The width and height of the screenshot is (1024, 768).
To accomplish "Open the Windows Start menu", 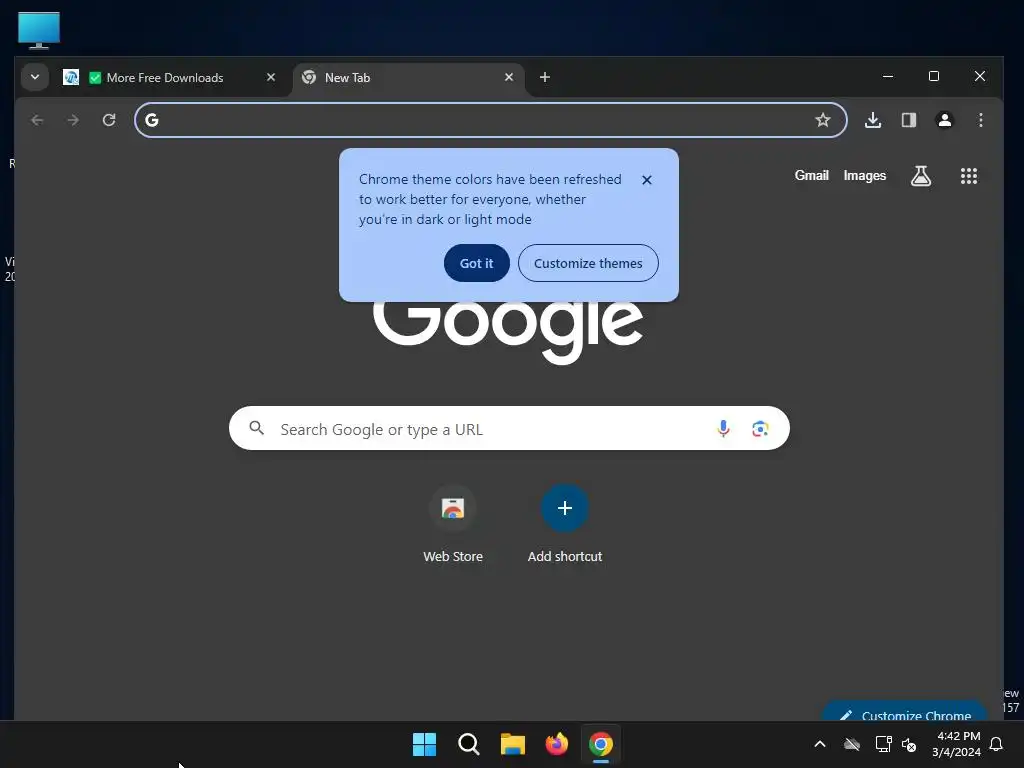I will (x=424, y=744).
